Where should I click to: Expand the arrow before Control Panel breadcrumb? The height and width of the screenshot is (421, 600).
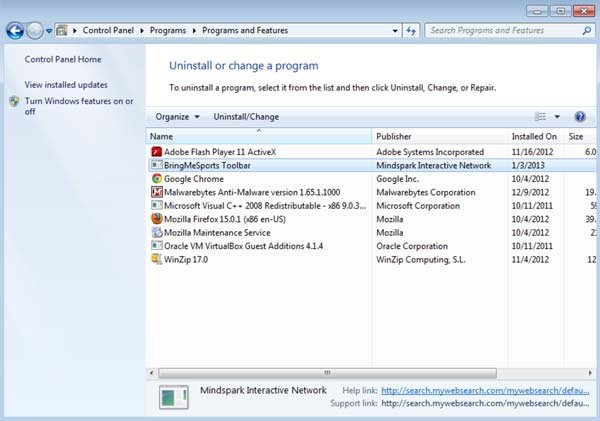(x=75, y=31)
